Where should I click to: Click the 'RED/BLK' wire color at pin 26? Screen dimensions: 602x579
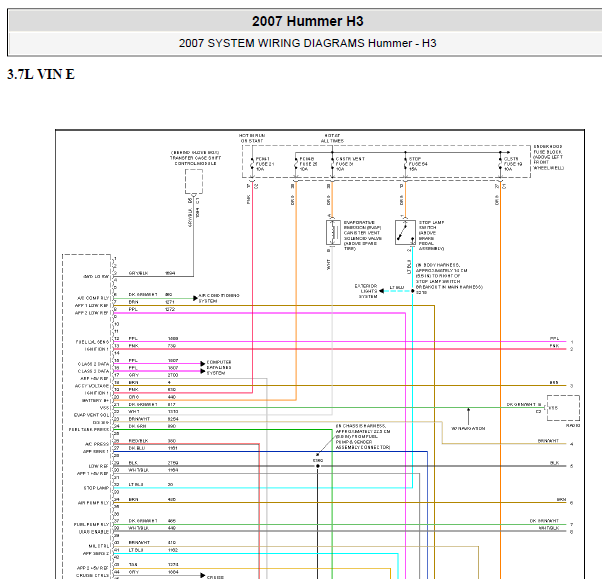click(138, 441)
